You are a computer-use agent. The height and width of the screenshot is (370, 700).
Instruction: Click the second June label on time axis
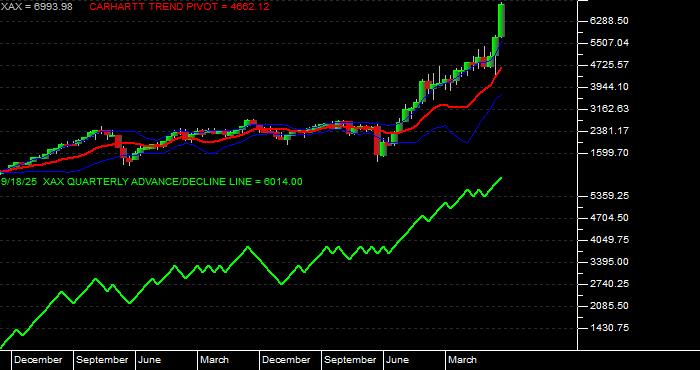[397, 360]
